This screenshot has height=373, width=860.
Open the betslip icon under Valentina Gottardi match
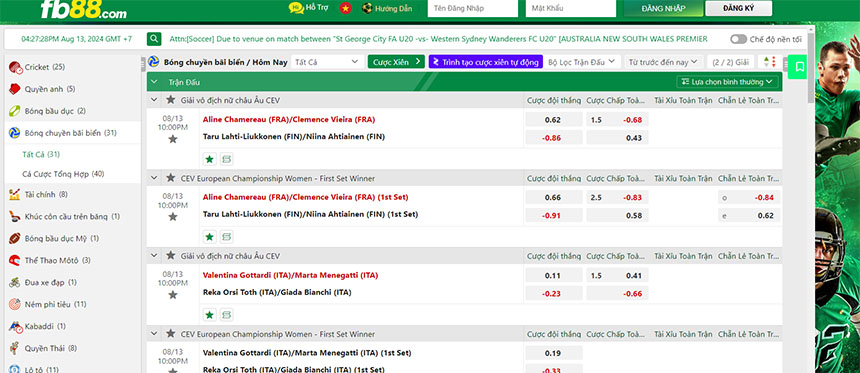[227, 315]
